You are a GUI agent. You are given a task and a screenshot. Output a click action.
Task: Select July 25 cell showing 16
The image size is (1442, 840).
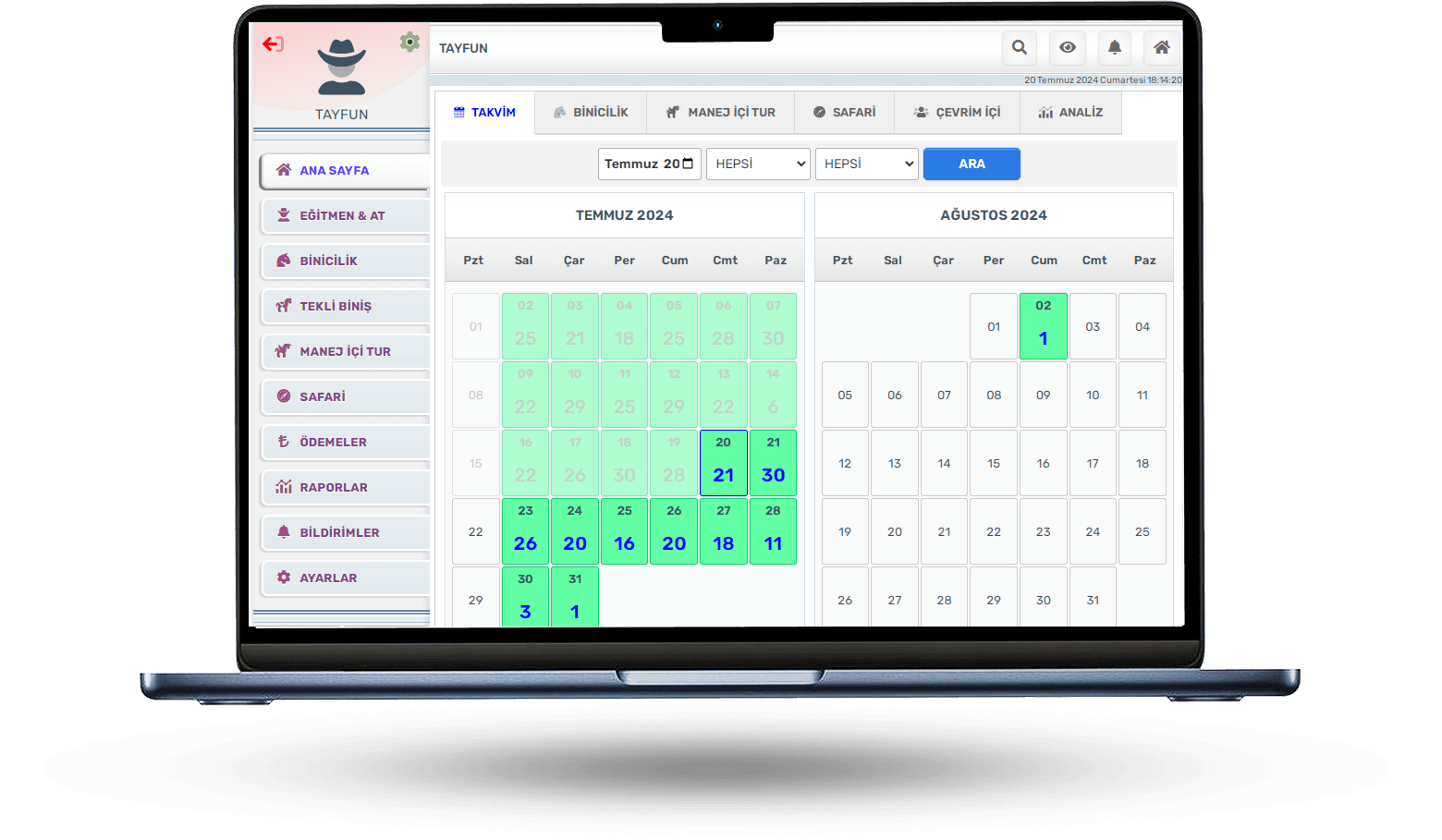point(625,531)
